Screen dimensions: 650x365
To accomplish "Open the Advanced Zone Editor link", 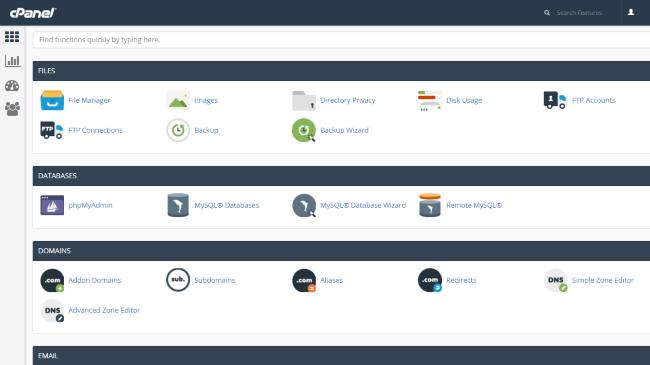I will (x=104, y=310).
